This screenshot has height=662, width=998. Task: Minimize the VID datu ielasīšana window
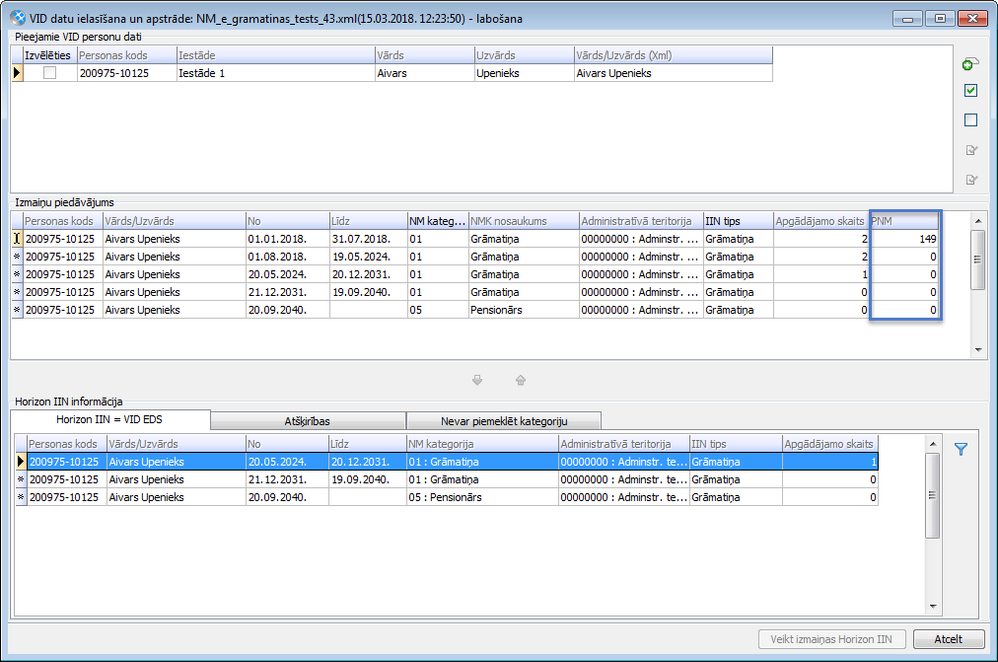pos(908,18)
